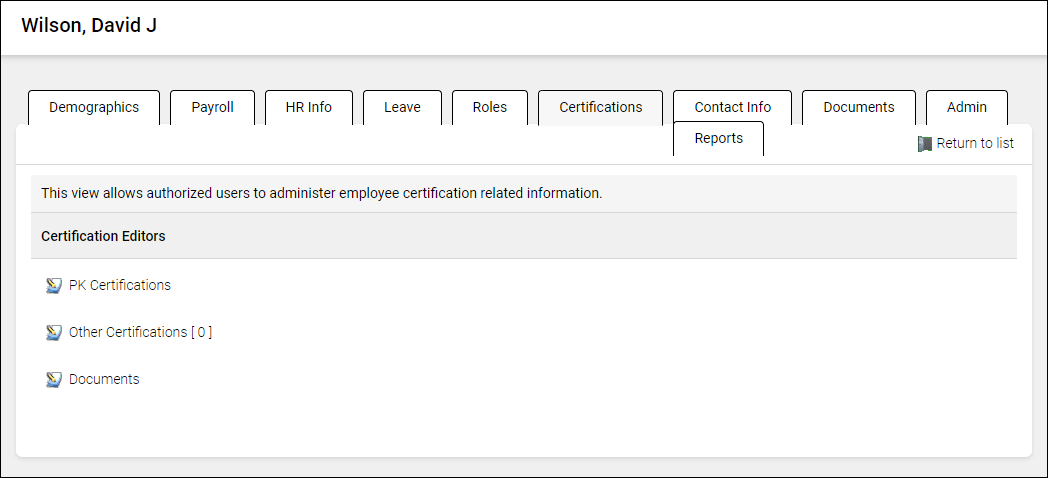1048x478 pixels.
Task: Open the PK Certifications text link
Action: click(120, 285)
